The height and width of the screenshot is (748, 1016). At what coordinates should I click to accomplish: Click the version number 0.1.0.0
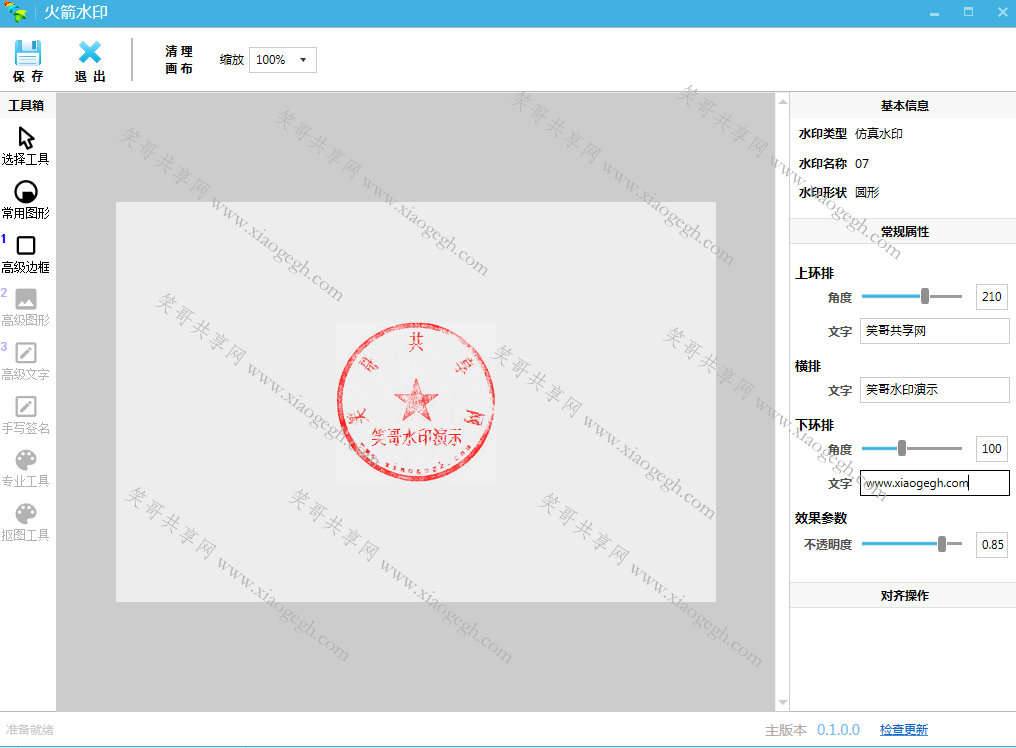838,730
